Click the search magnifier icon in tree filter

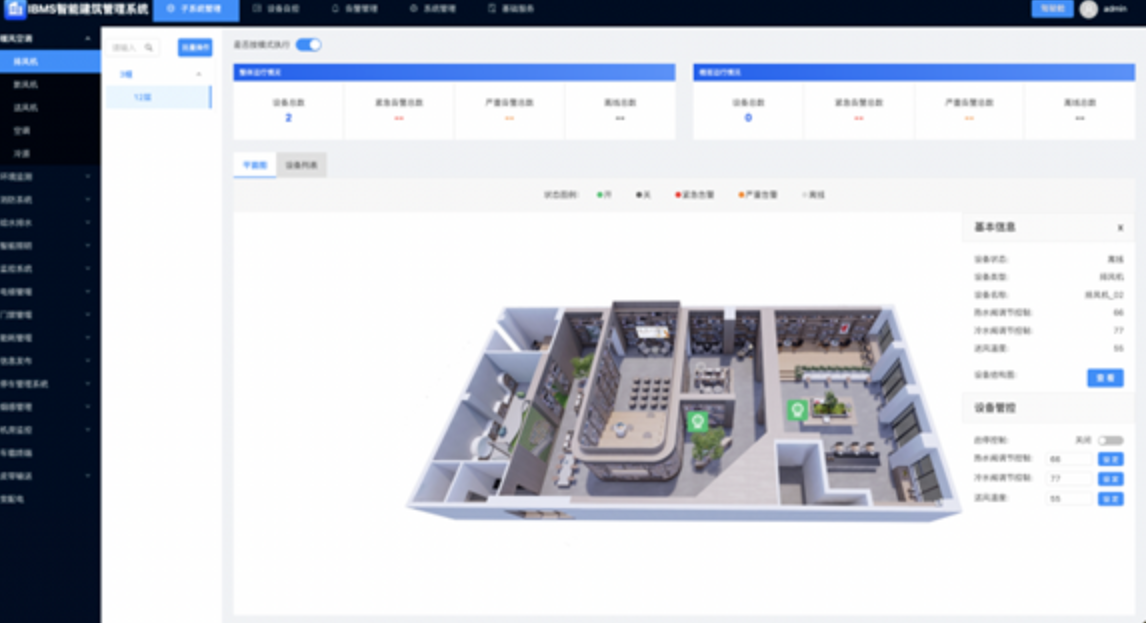(149, 47)
